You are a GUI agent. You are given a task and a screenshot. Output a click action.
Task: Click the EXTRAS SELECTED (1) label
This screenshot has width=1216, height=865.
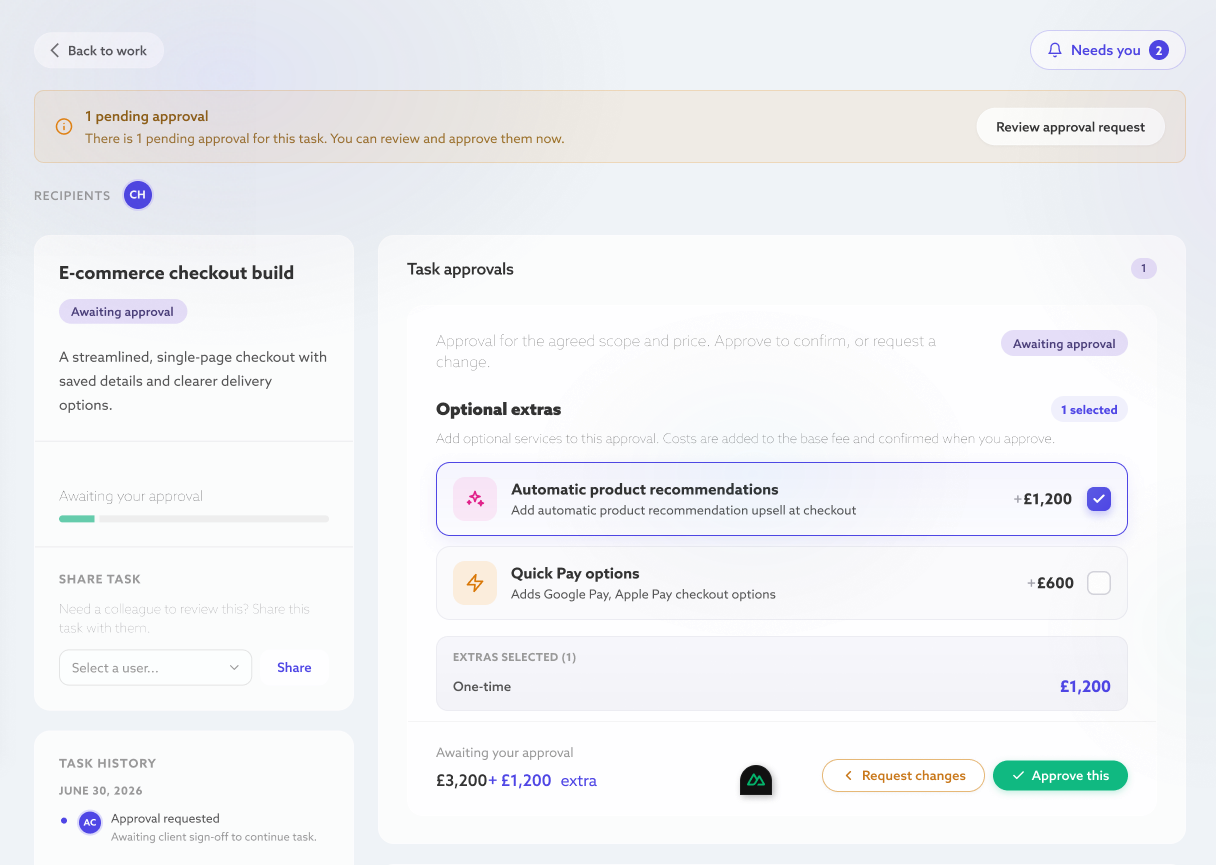coord(514,657)
